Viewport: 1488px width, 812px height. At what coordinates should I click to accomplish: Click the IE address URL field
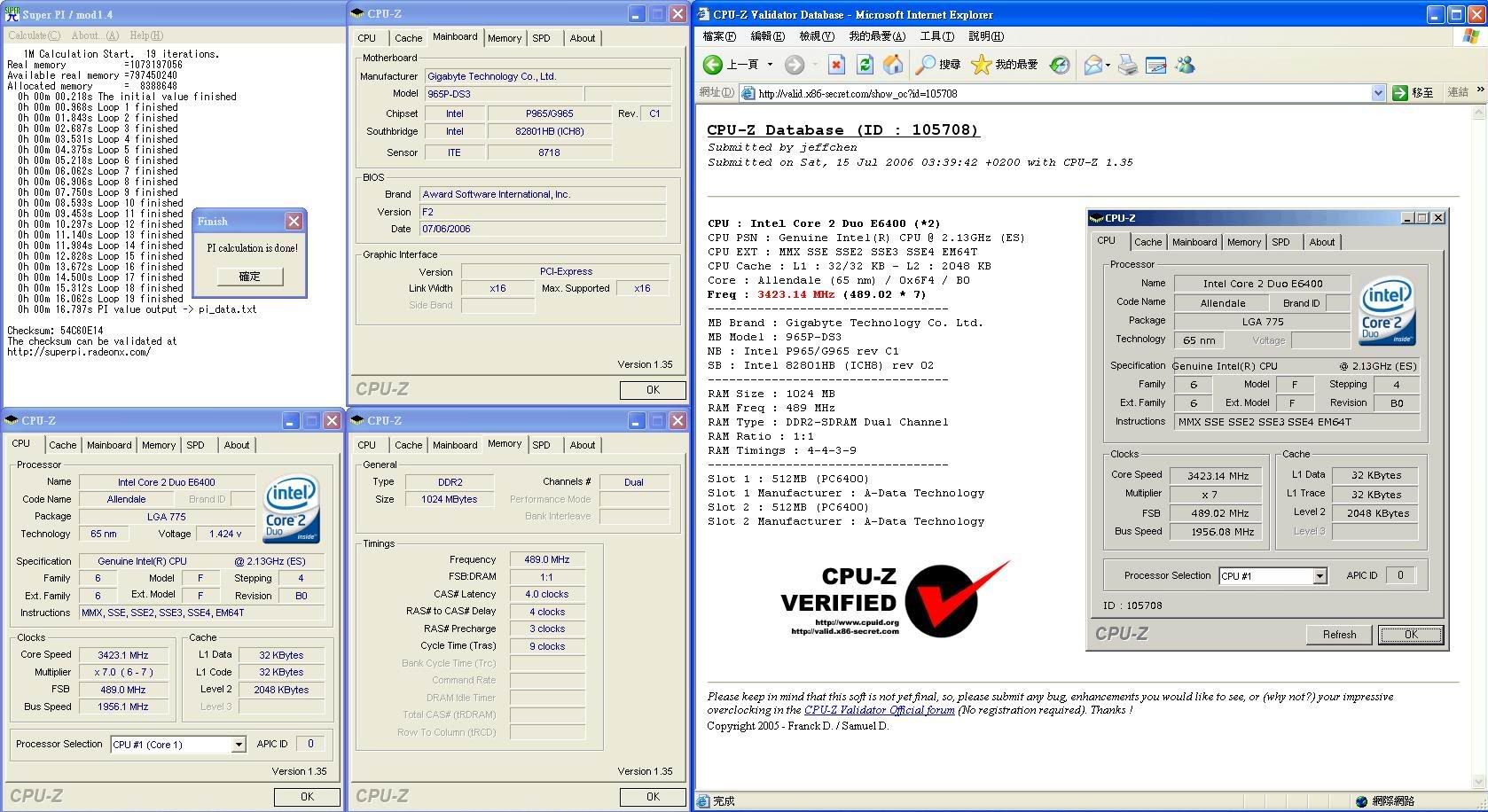click(x=1061, y=93)
